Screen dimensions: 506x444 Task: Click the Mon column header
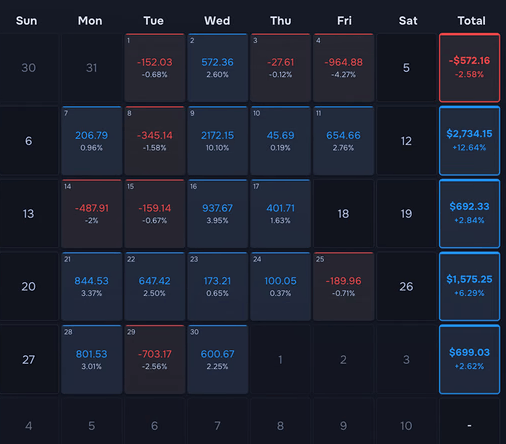click(x=90, y=21)
